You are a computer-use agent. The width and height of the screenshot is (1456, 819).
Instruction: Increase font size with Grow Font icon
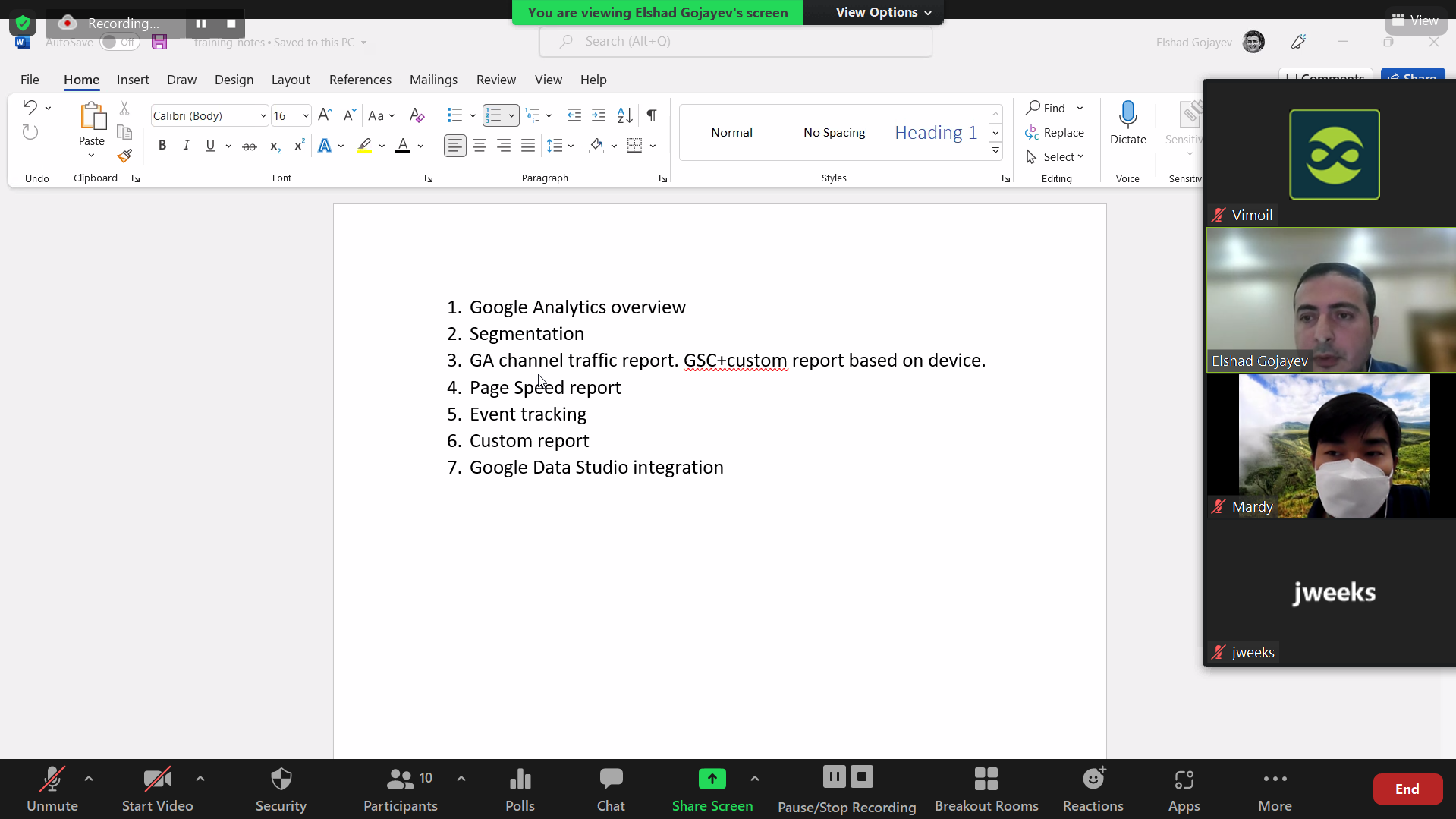click(x=325, y=115)
